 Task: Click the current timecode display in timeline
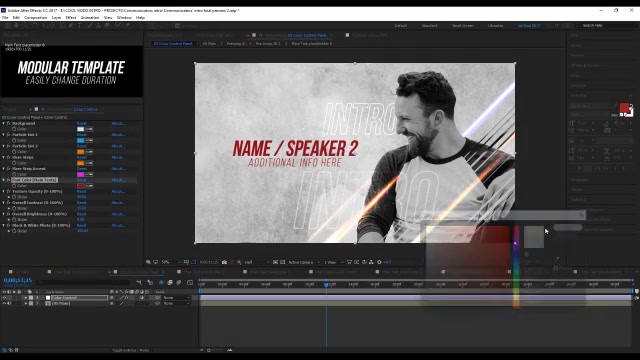coord(18,280)
